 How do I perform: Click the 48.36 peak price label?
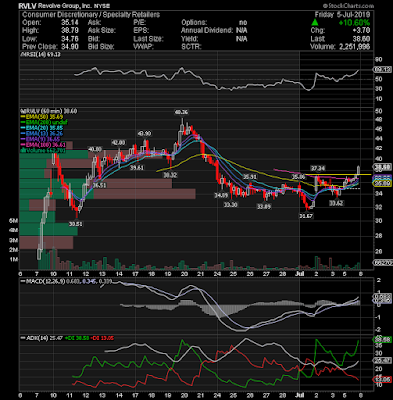(x=182, y=113)
